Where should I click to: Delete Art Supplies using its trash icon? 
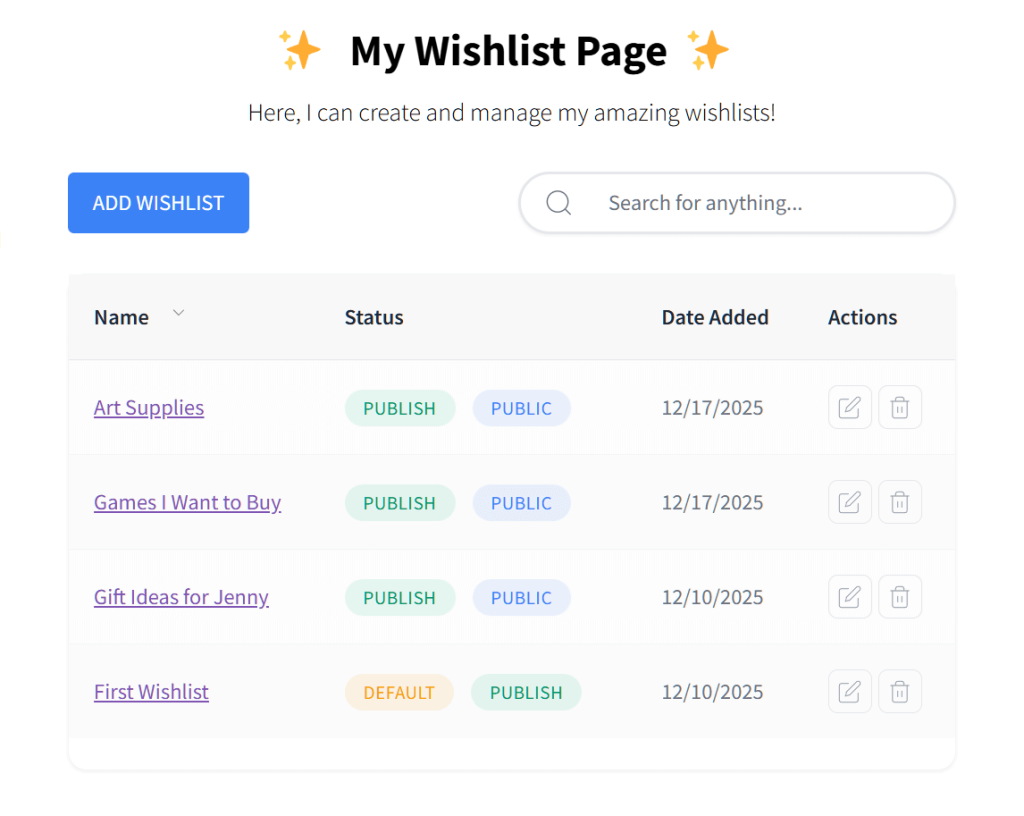coord(899,407)
